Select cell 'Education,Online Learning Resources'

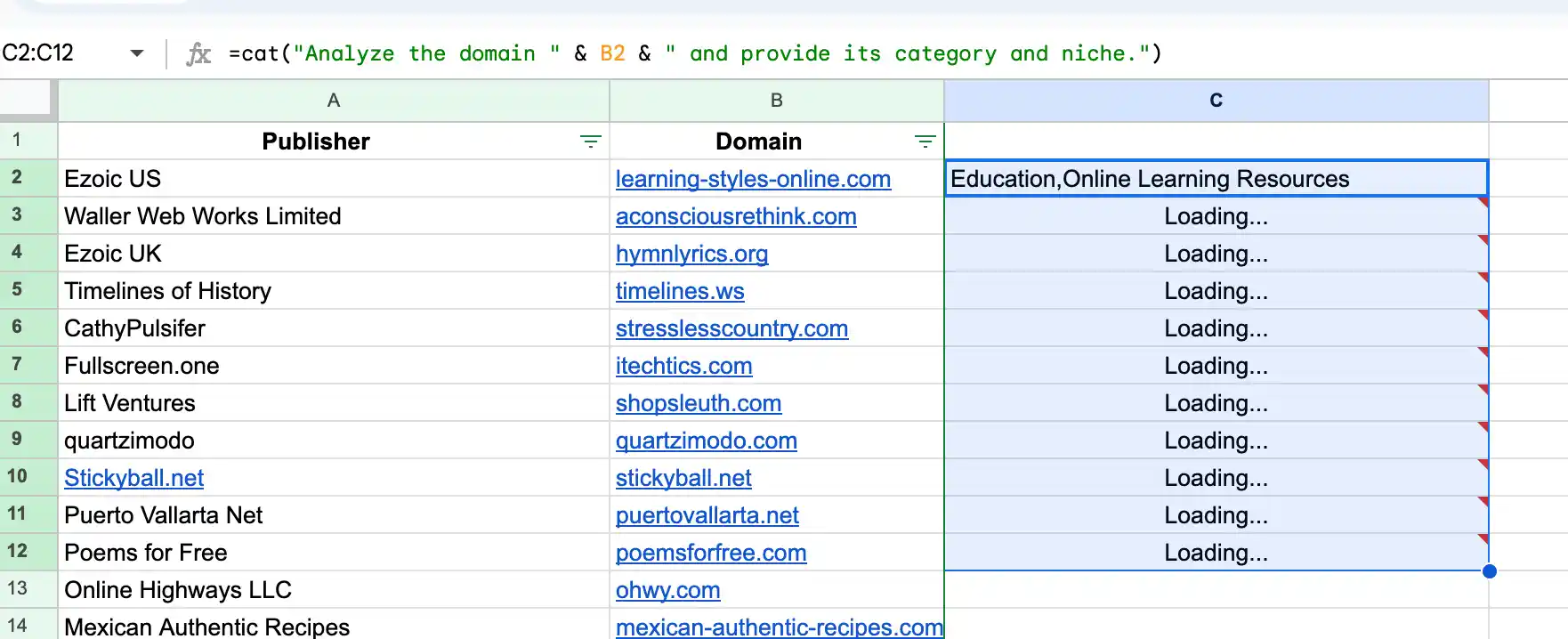1216,179
